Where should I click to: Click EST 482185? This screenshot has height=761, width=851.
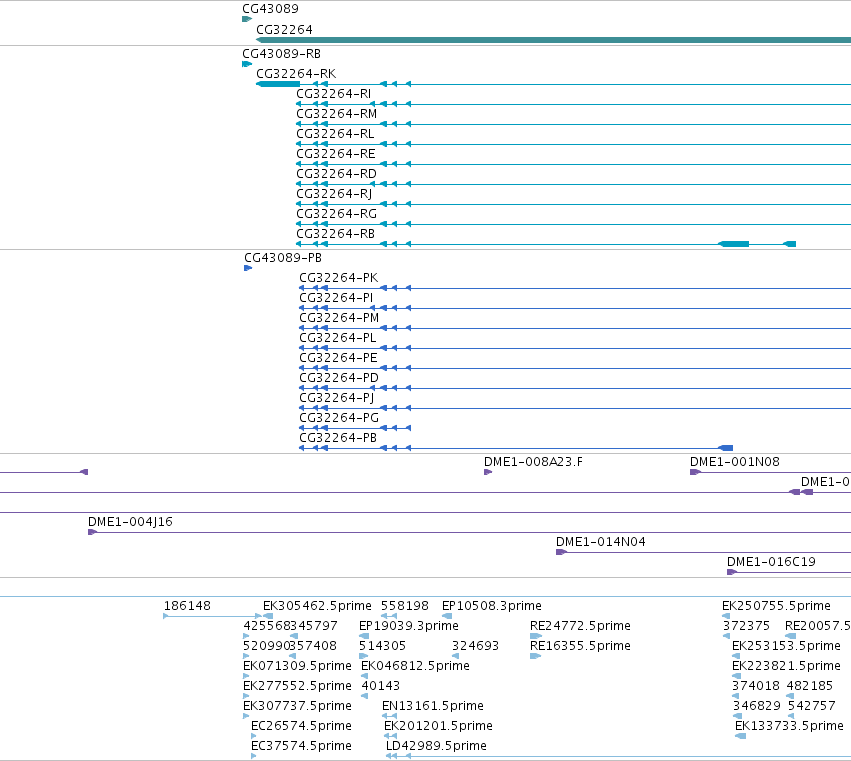click(809, 686)
